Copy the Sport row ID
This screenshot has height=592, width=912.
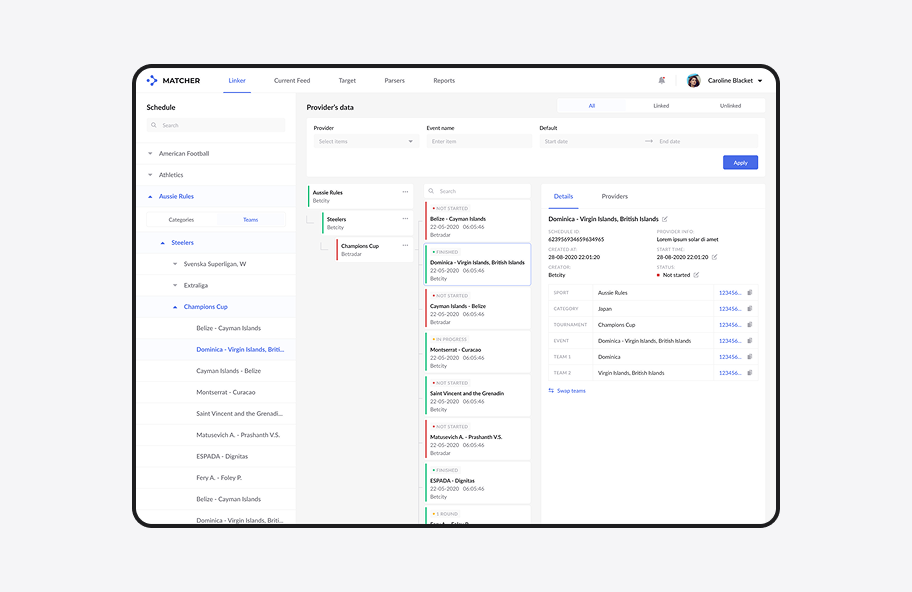[750, 293]
